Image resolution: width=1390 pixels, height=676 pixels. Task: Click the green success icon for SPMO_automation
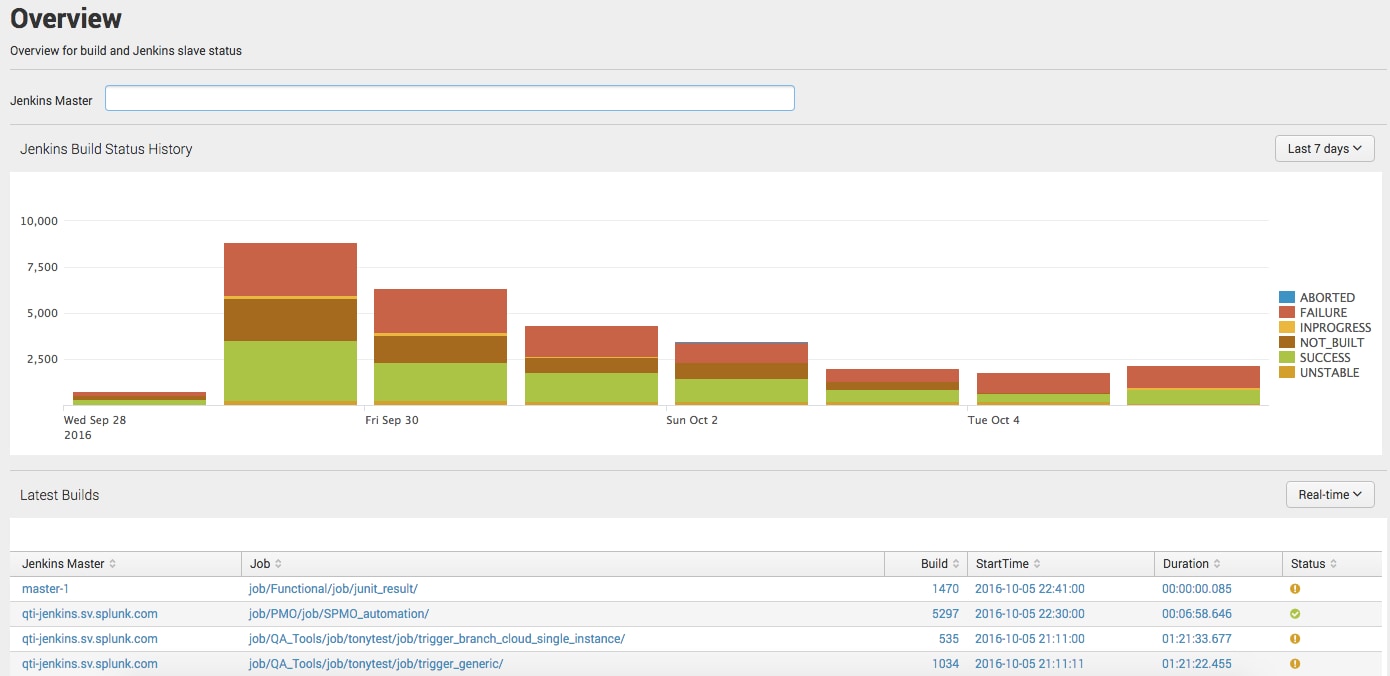pyautogui.click(x=1295, y=614)
